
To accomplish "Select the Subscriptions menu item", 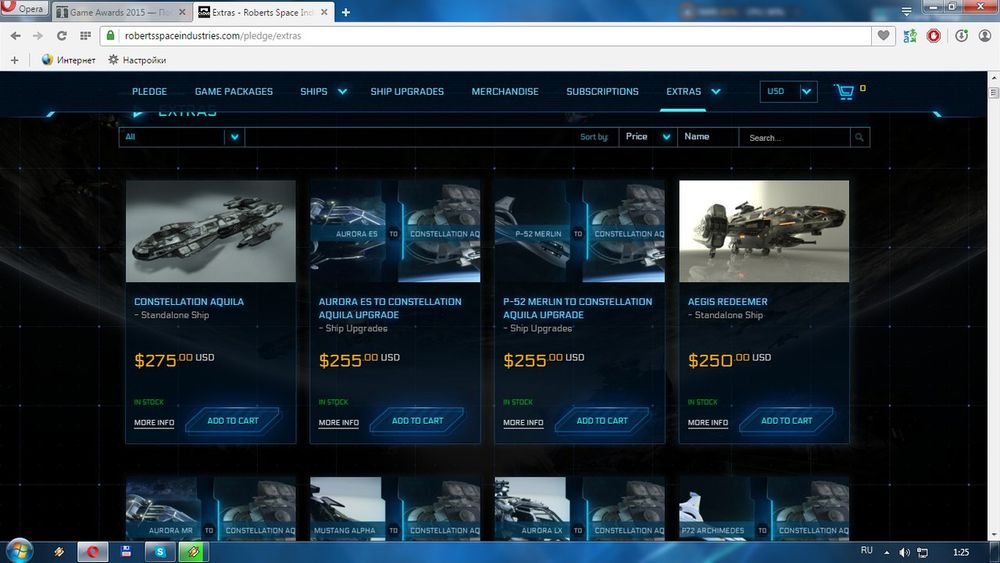I will 603,92.
